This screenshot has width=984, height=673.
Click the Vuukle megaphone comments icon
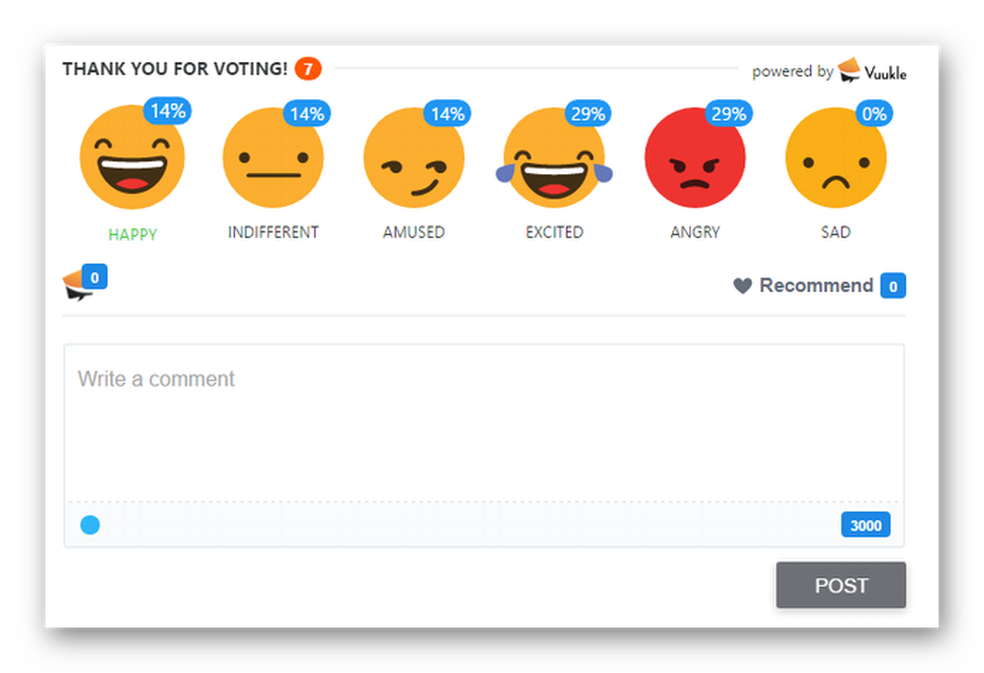pyautogui.click(x=77, y=285)
